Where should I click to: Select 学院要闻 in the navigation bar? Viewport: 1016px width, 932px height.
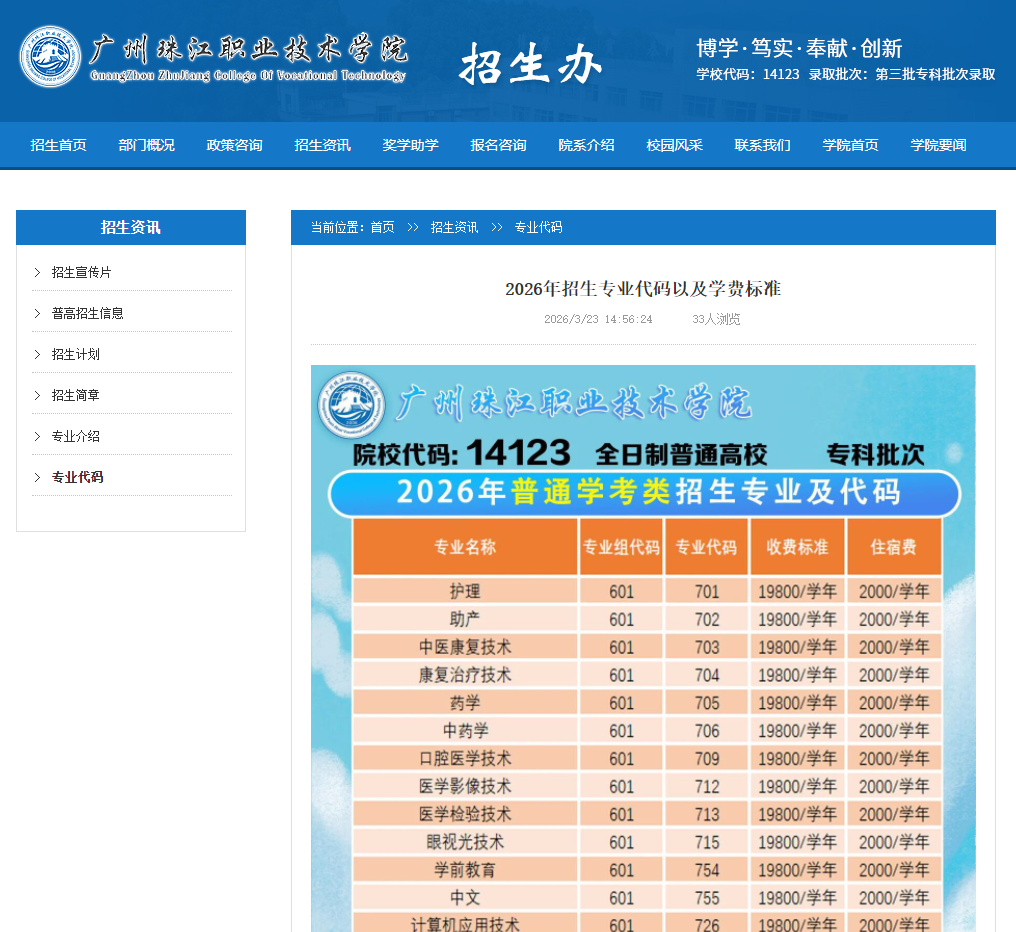click(x=938, y=145)
